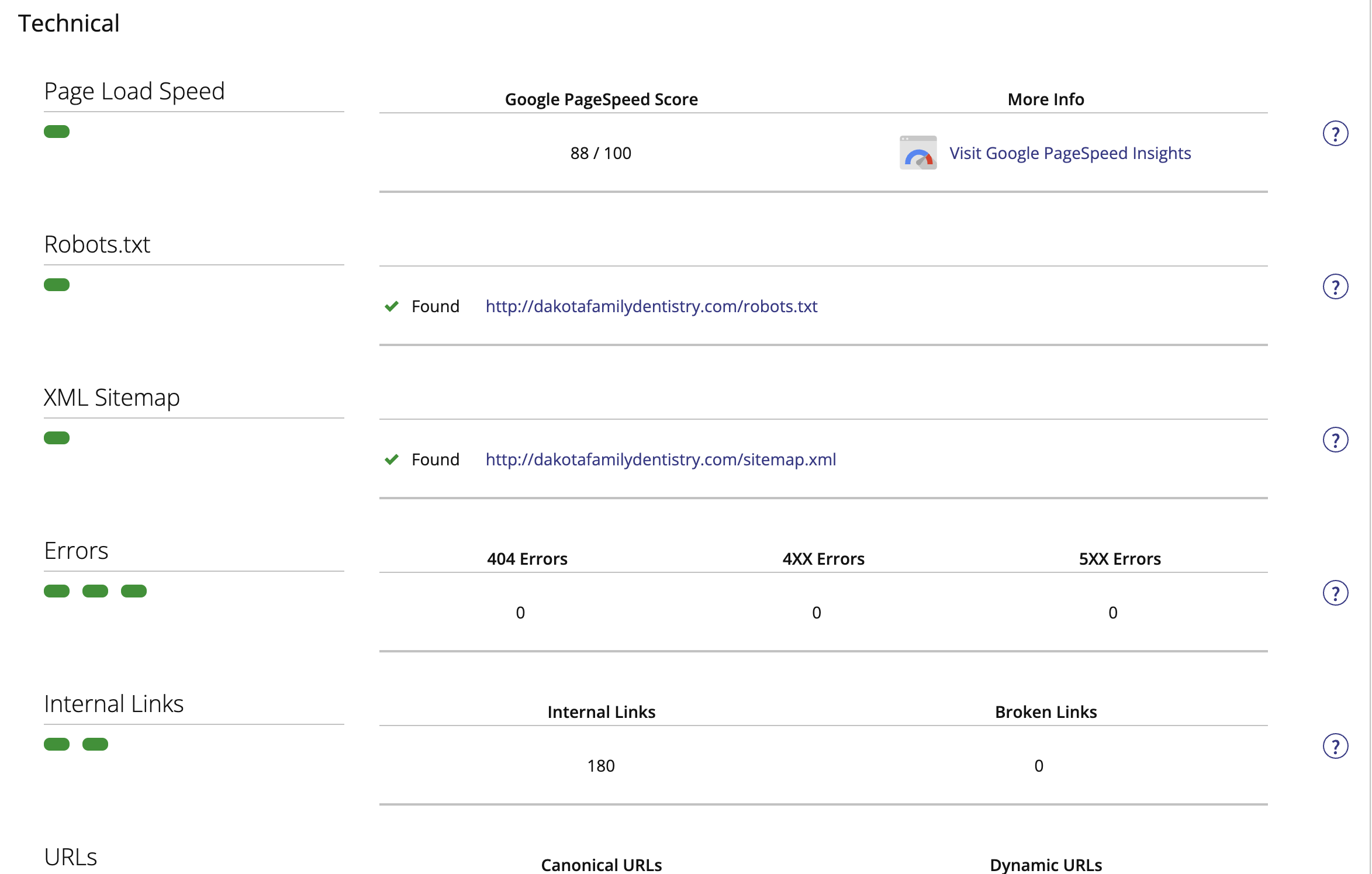Screen dimensions: 1372x874
Task: Click the Canonical URLs column header
Action: tap(602, 865)
